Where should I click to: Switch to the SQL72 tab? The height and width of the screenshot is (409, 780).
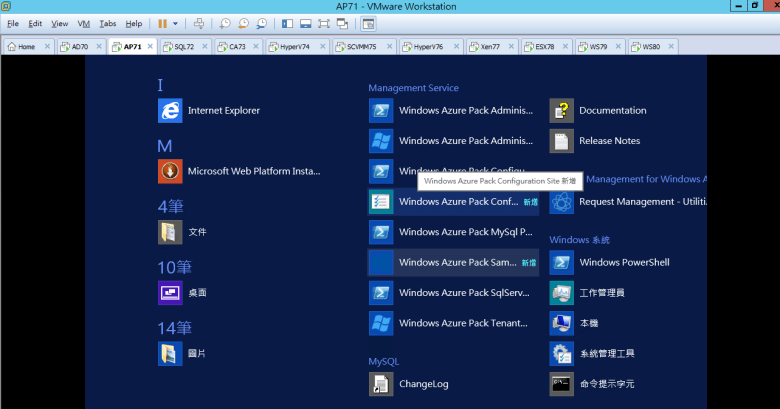tap(183, 47)
